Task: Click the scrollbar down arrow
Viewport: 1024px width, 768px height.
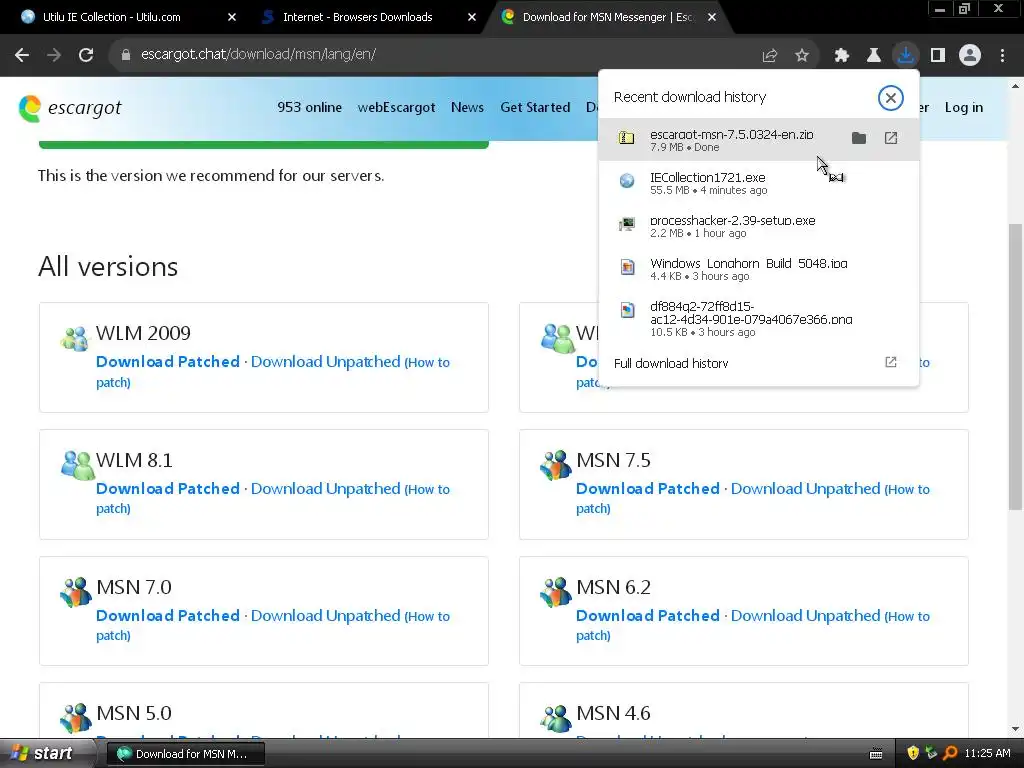Action: coord(1015,729)
